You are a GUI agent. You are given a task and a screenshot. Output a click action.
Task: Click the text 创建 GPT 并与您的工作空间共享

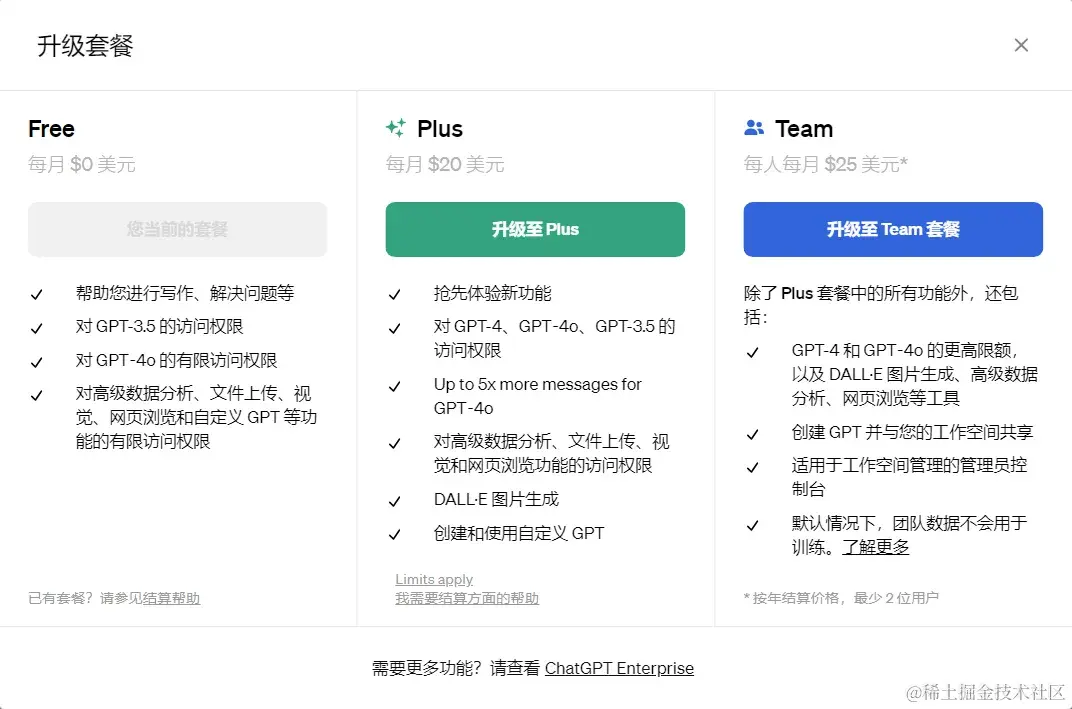[x=912, y=432]
